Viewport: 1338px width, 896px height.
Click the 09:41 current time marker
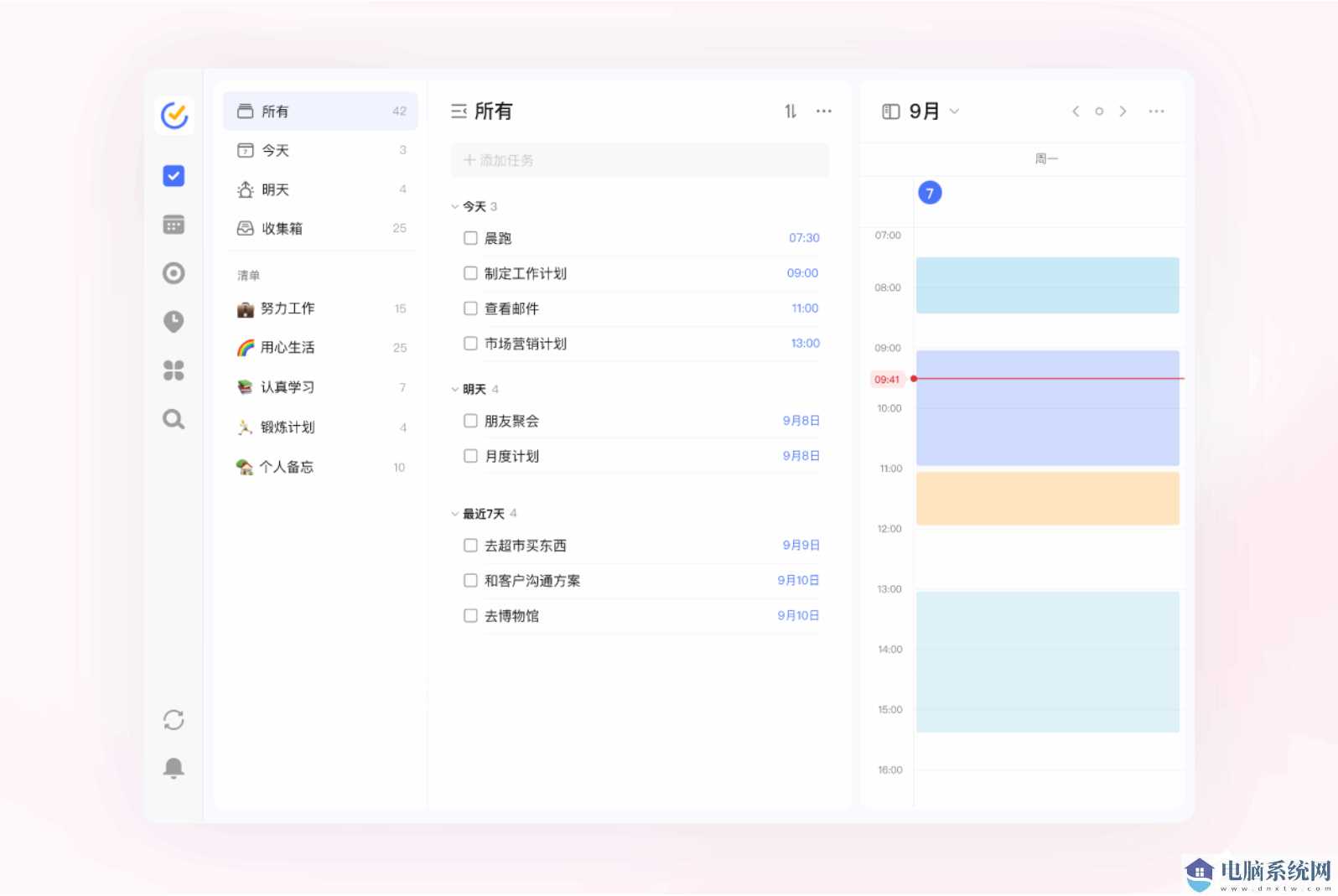[x=887, y=380]
